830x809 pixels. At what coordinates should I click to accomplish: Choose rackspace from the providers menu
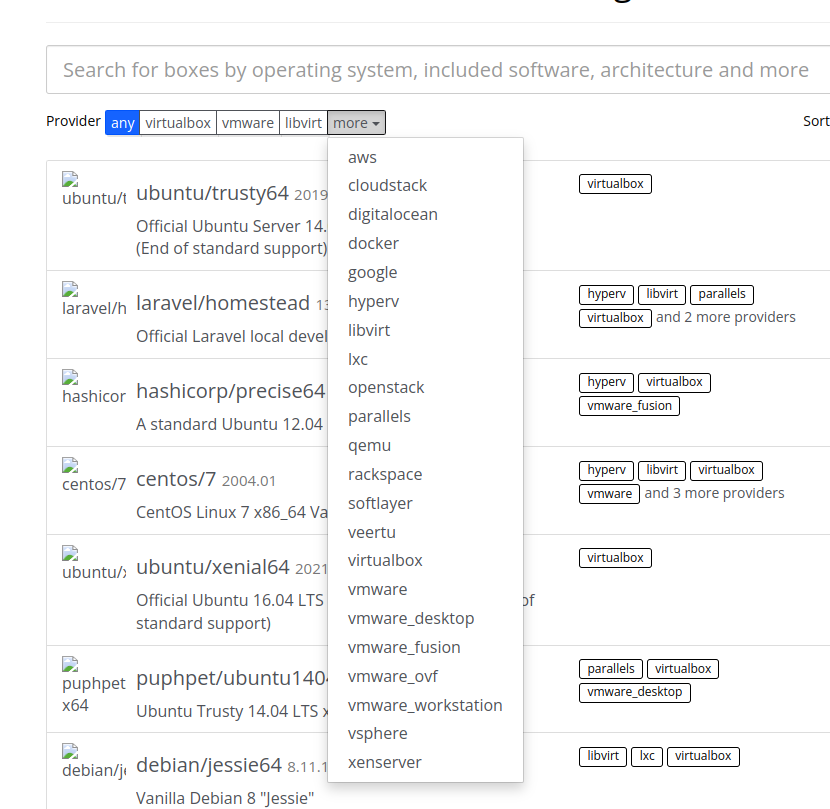(426, 474)
